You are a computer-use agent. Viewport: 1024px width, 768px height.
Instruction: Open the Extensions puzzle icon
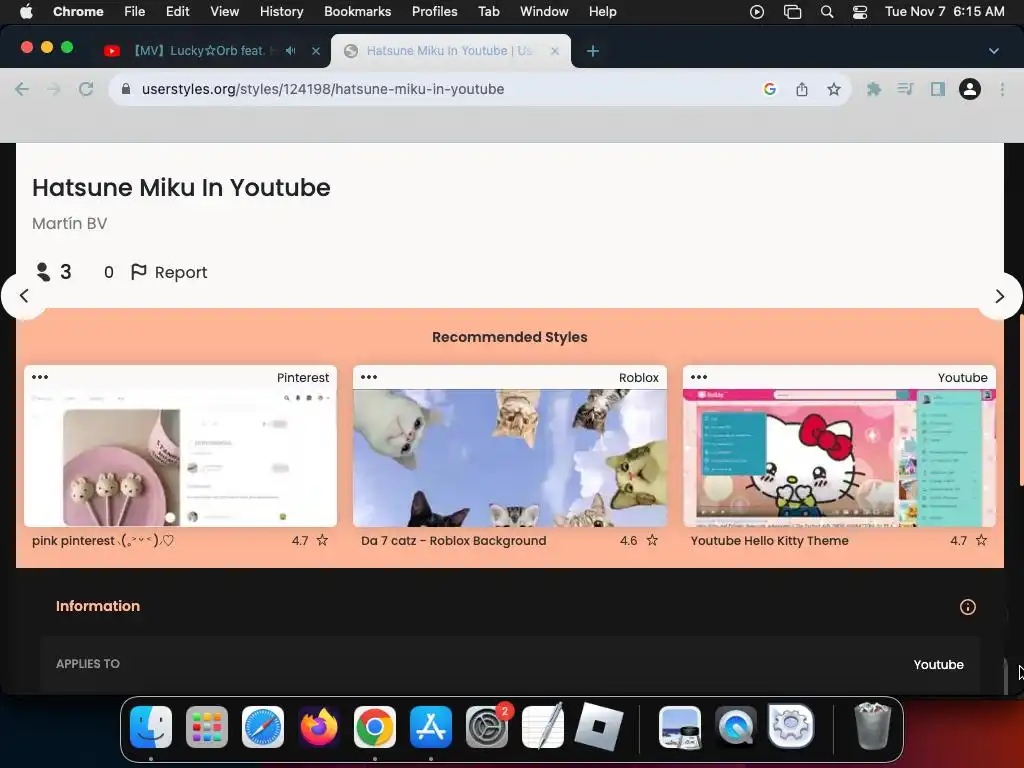pos(873,89)
